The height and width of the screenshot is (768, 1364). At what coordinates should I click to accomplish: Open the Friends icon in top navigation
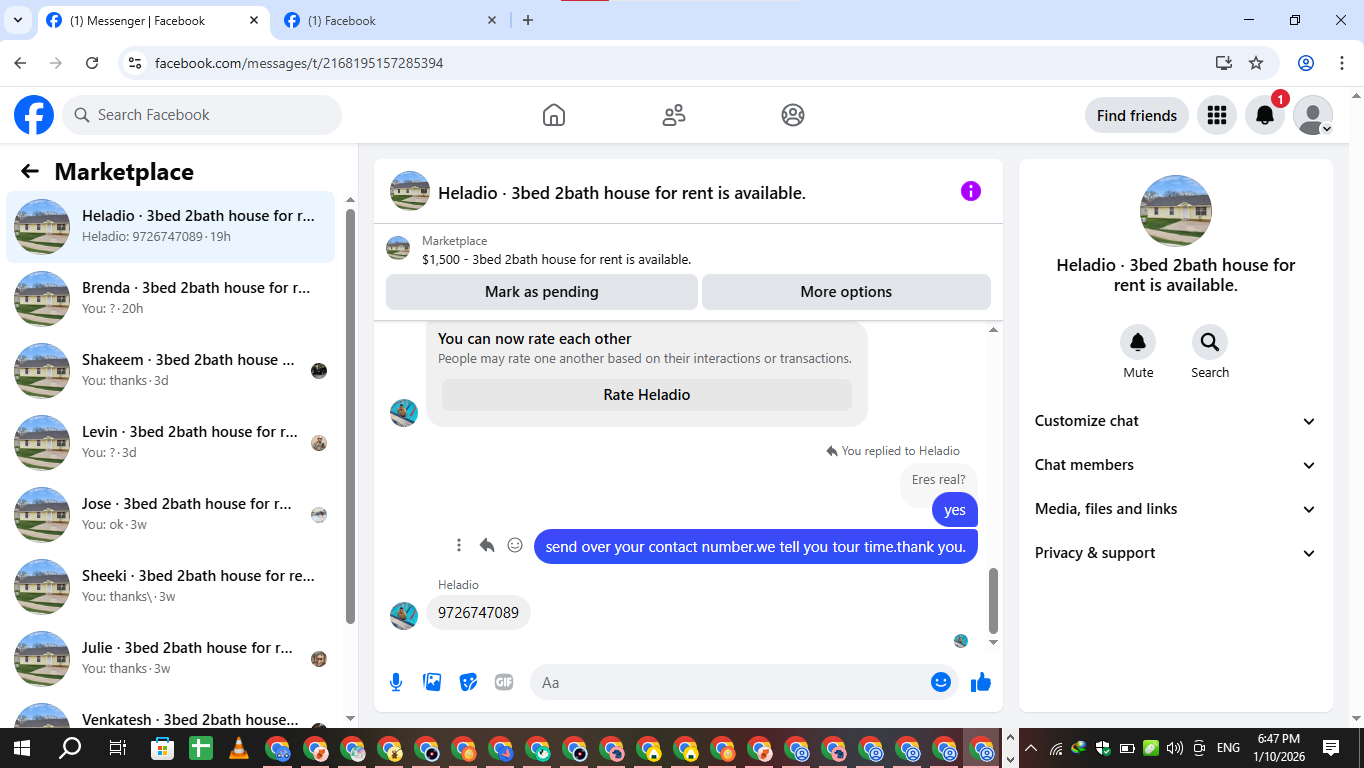click(x=674, y=115)
